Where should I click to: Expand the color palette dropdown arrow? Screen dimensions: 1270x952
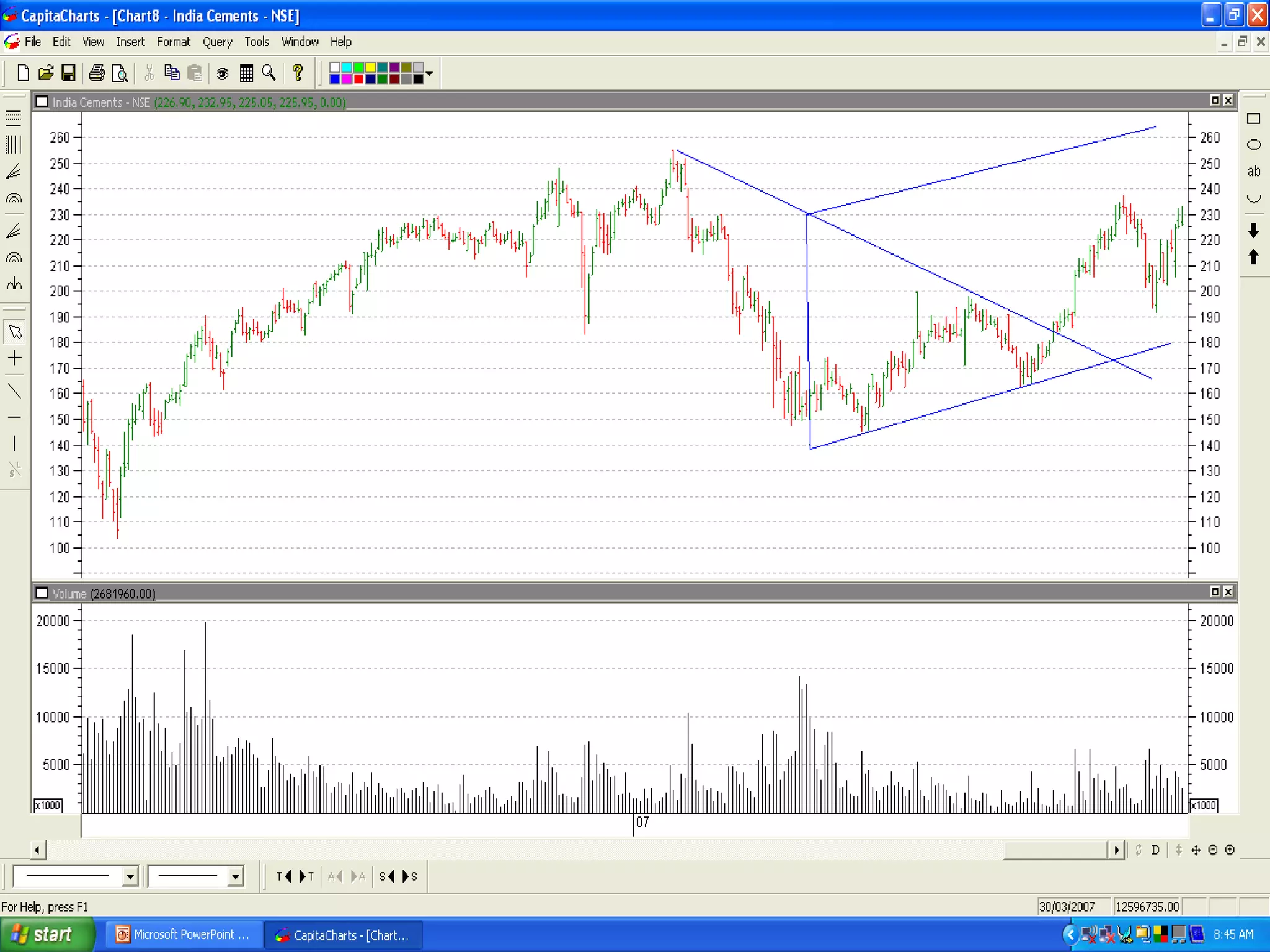point(429,73)
